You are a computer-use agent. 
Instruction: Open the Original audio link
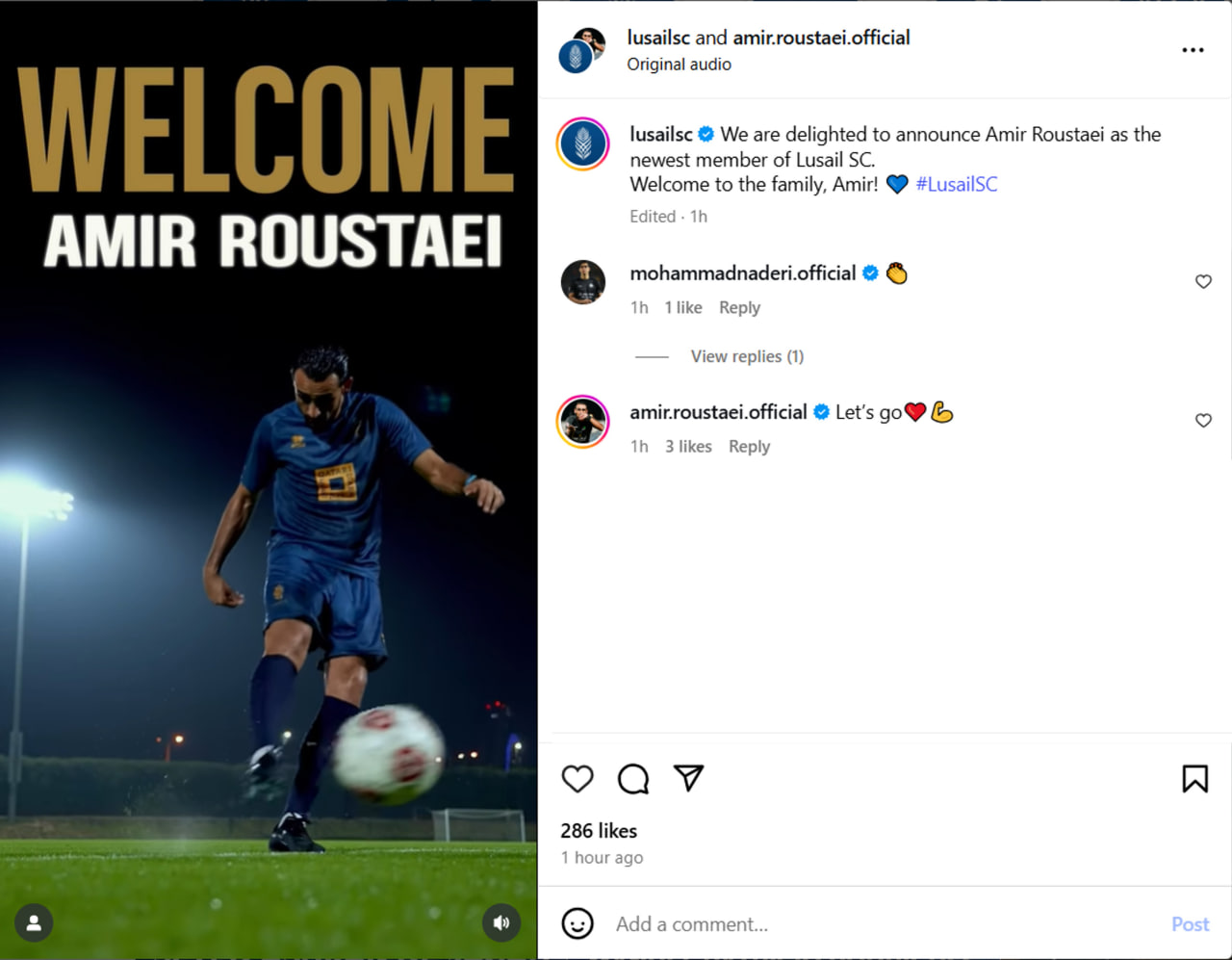(679, 65)
